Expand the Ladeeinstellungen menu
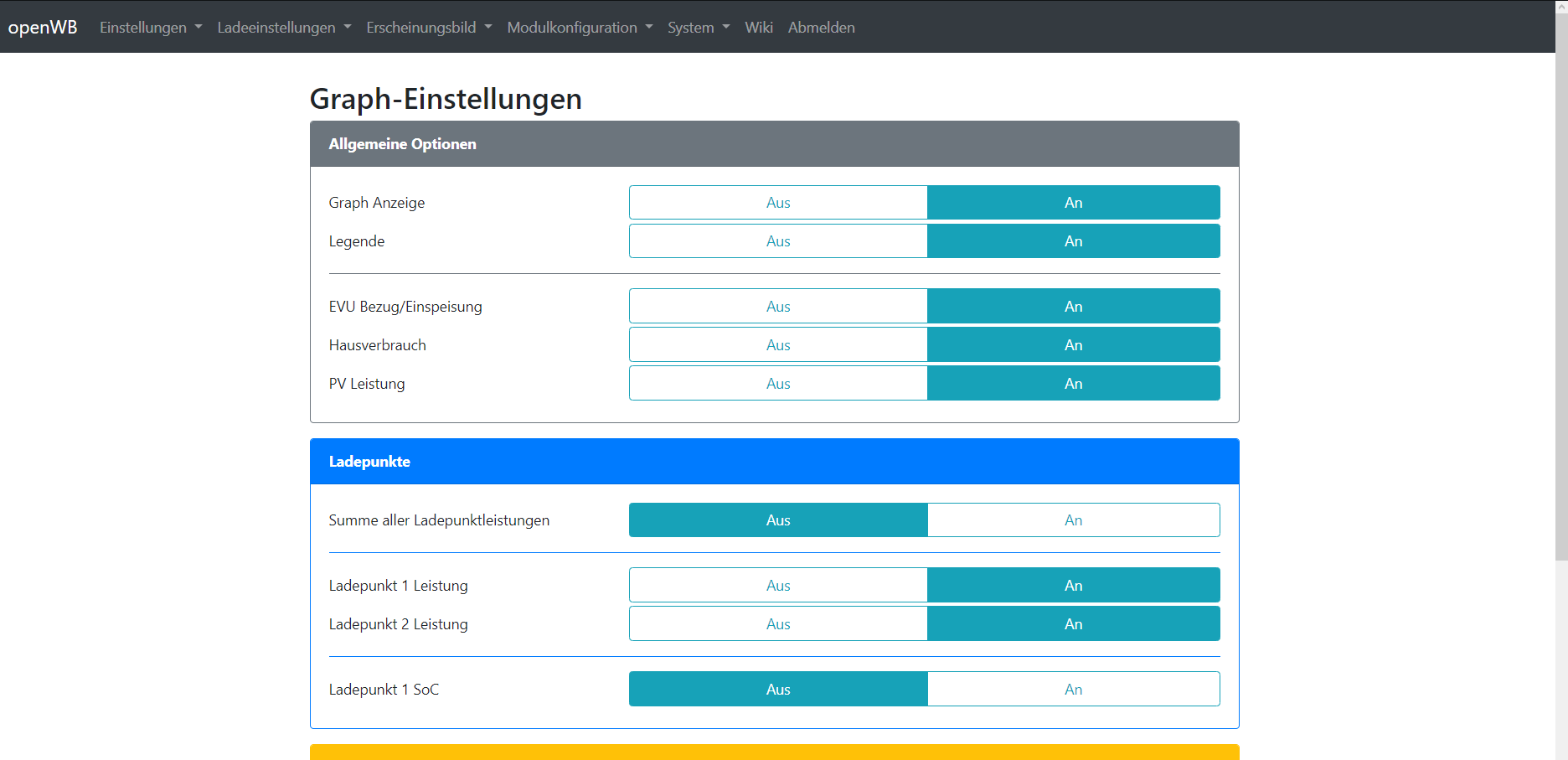This screenshot has width=1568, height=760. [284, 28]
